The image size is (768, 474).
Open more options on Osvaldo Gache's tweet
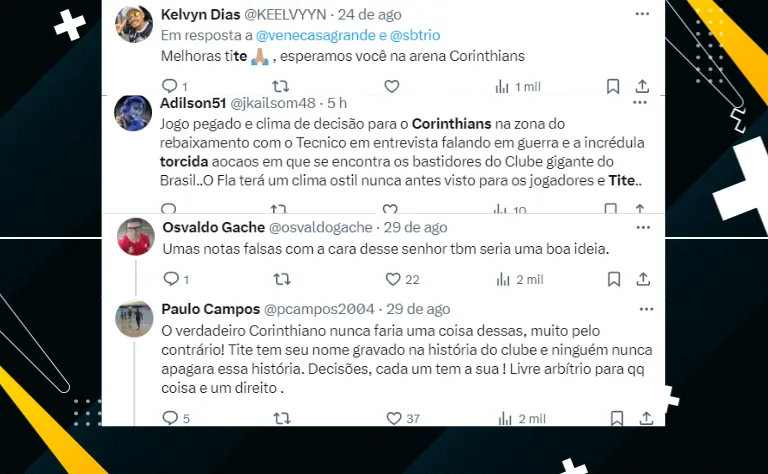(642, 227)
